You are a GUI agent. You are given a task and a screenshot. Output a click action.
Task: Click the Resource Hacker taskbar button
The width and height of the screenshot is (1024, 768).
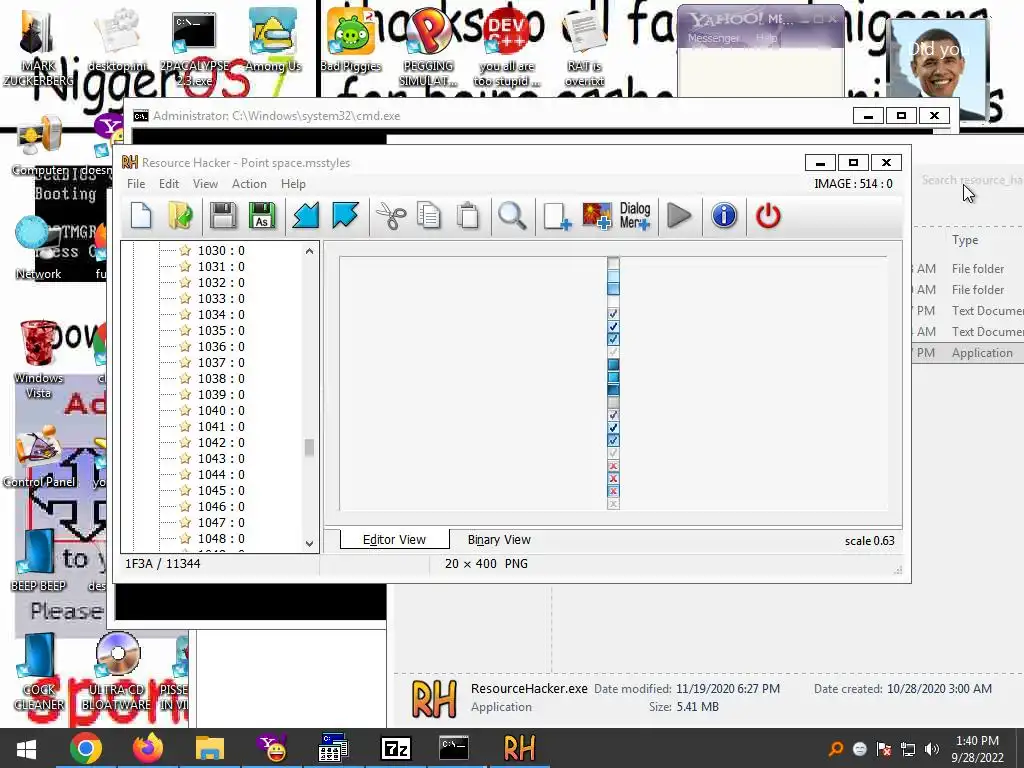click(x=519, y=748)
